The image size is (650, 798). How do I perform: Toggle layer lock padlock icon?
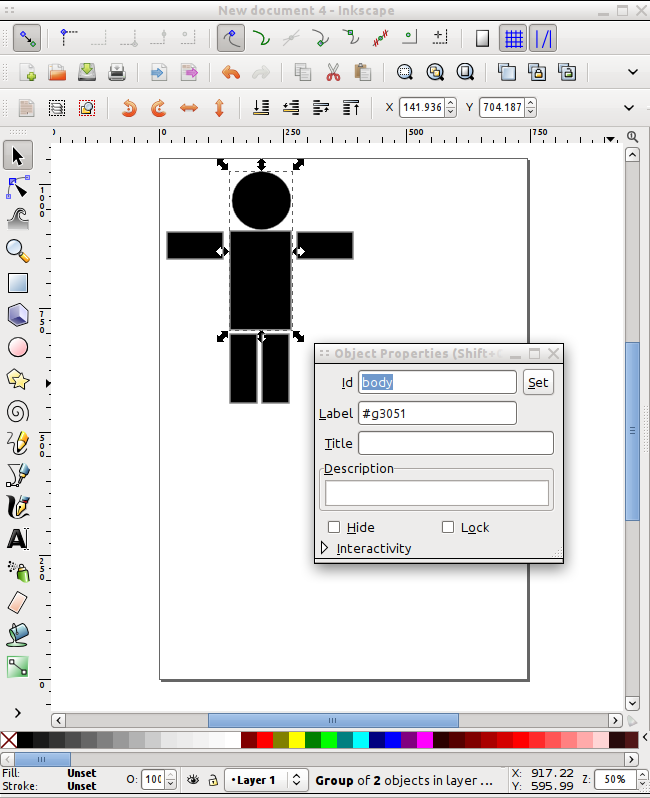213,780
